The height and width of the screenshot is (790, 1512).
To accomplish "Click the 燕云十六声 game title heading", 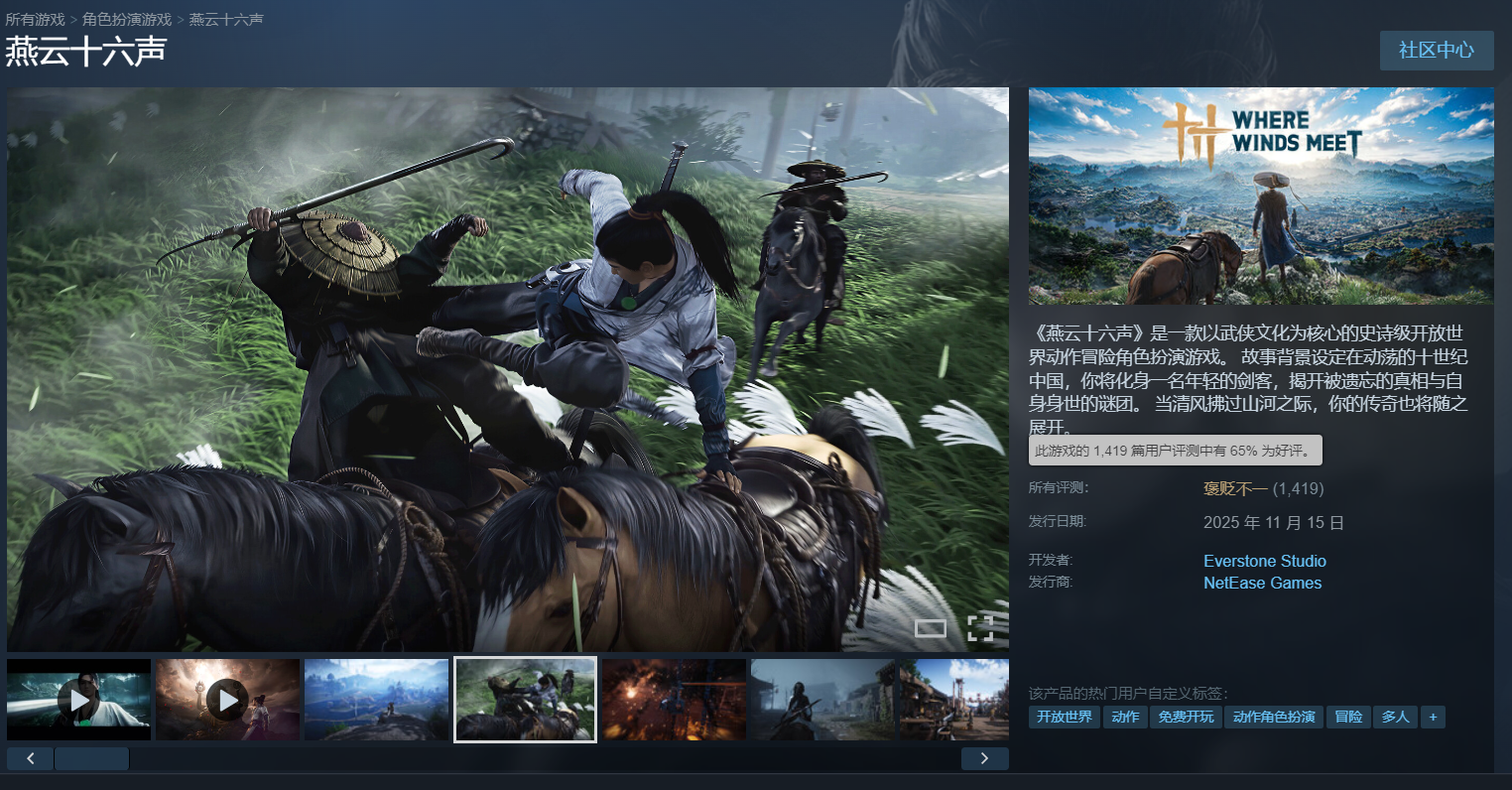I will 86,52.
